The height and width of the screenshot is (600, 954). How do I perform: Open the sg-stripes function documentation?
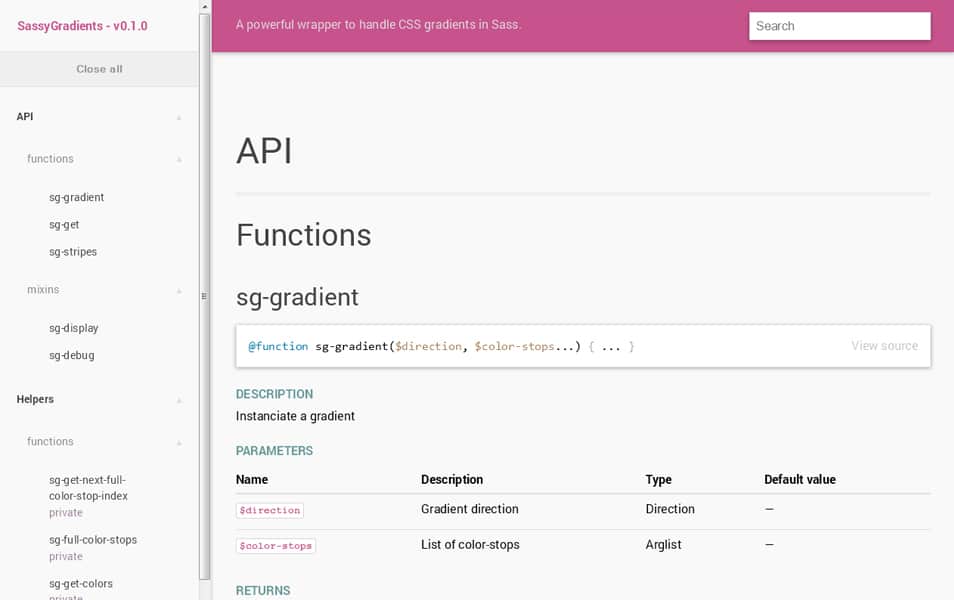pyautogui.click(x=72, y=251)
